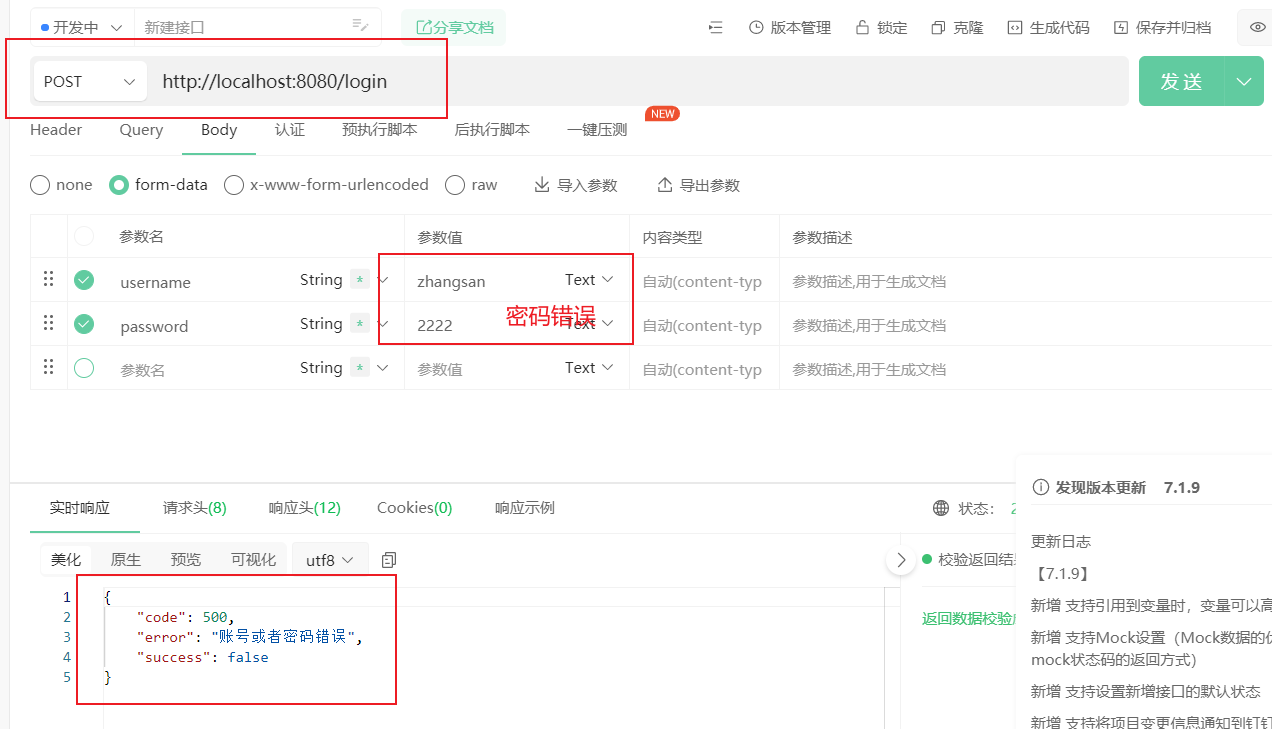Open the Text dropdown in the empty row
Screen dimensions: 1272x729
click(589, 368)
